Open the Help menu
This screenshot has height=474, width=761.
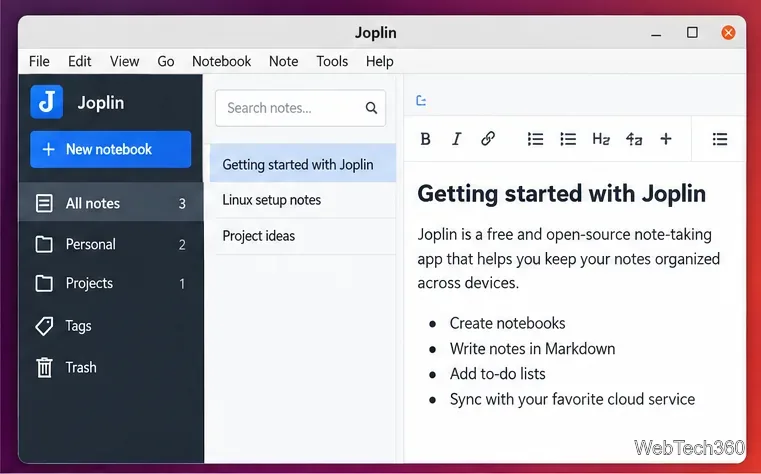click(x=380, y=61)
